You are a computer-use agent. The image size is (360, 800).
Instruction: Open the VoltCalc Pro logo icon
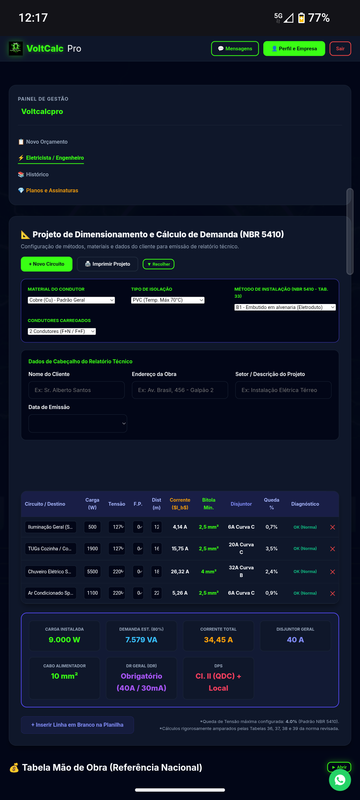point(16,48)
